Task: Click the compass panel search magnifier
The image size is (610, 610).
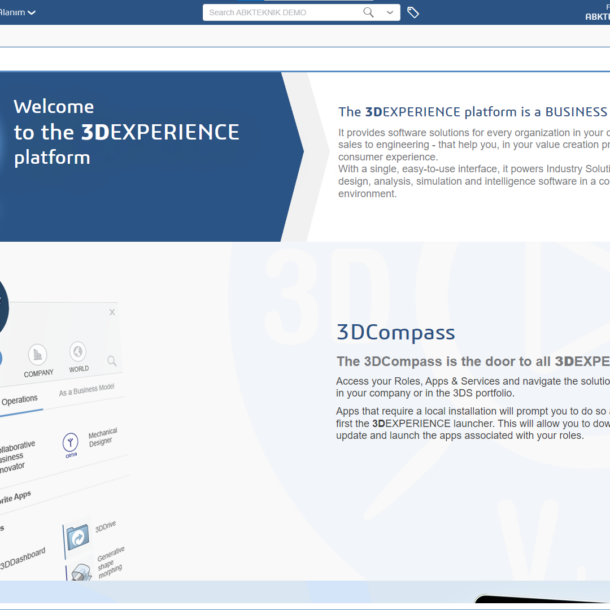Action: pyautogui.click(x=112, y=361)
